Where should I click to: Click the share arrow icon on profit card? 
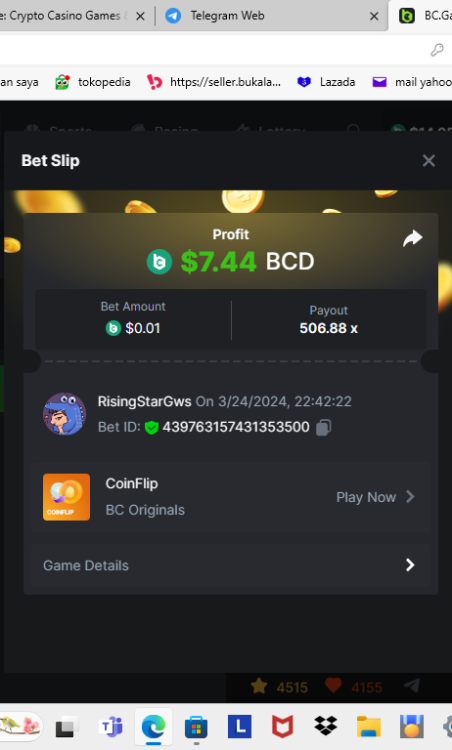pyautogui.click(x=412, y=238)
